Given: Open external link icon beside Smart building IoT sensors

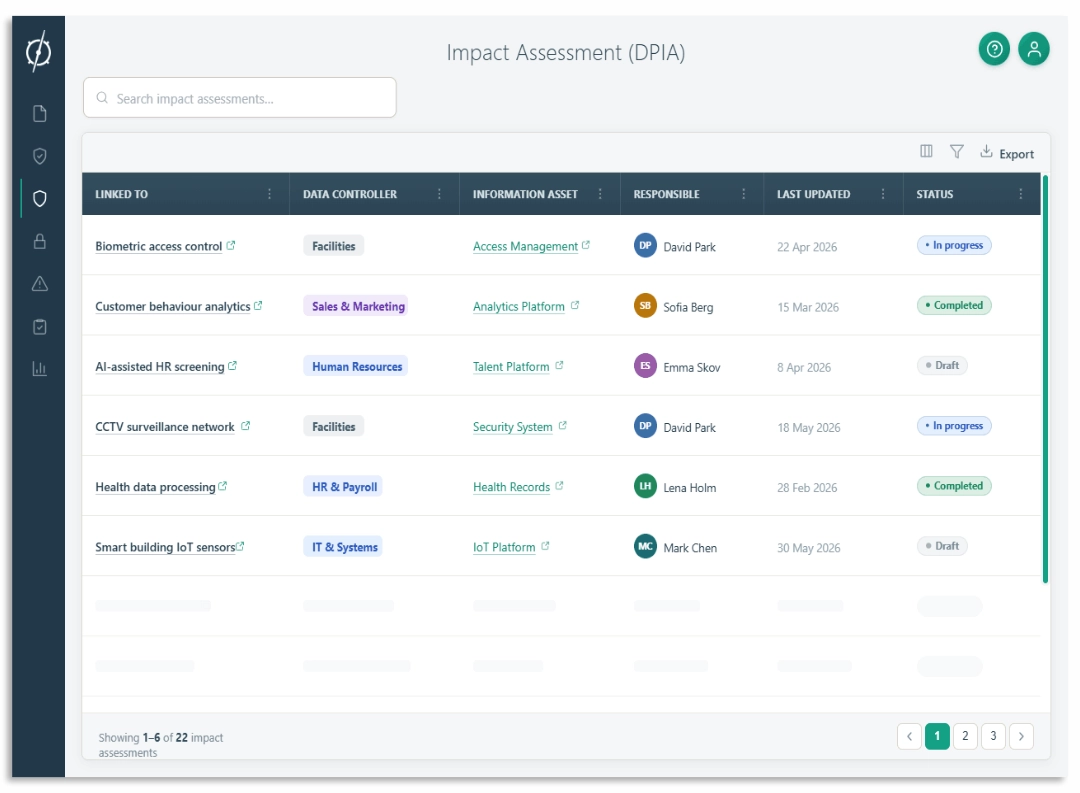Looking at the screenshot, I should (x=240, y=546).
